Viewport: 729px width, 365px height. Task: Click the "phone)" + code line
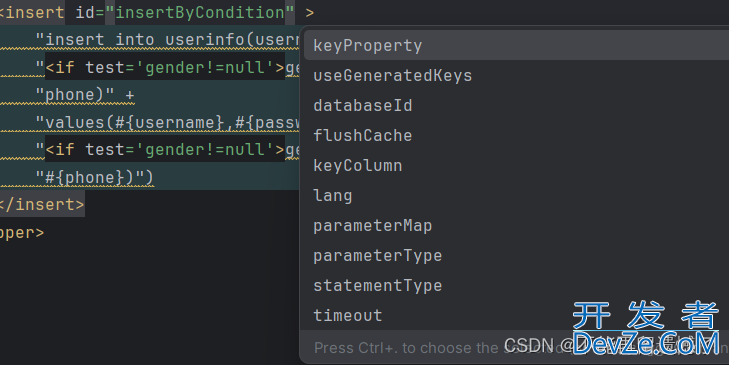pyautogui.click(x=85, y=95)
